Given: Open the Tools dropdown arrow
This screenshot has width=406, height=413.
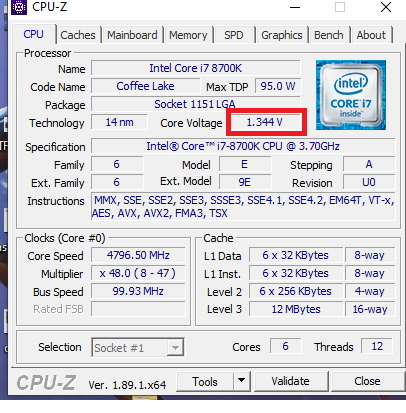Looking at the screenshot, I should click(x=242, y=381).
